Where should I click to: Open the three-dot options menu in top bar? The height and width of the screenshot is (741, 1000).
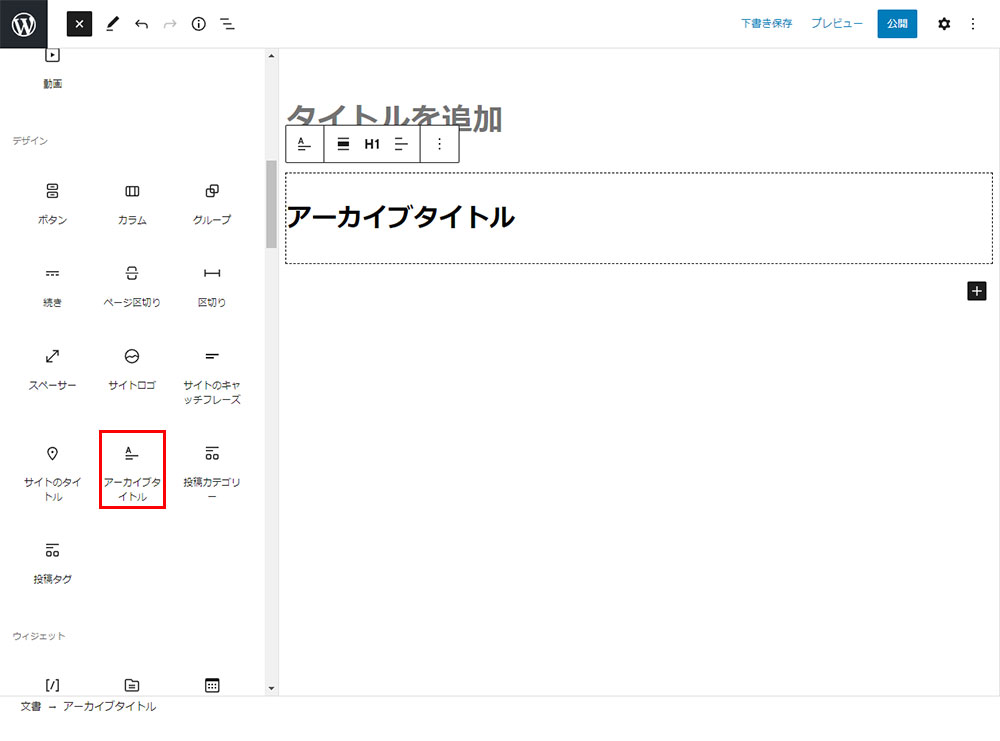973,24
